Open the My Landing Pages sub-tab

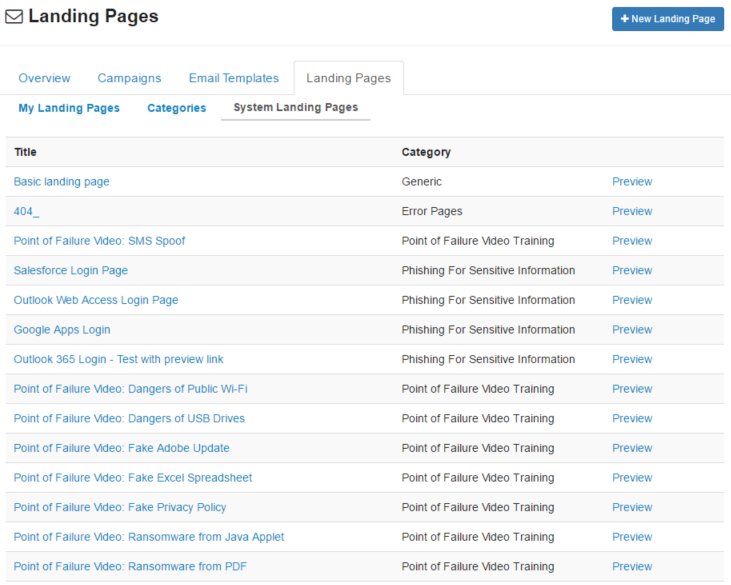(69, 108)
